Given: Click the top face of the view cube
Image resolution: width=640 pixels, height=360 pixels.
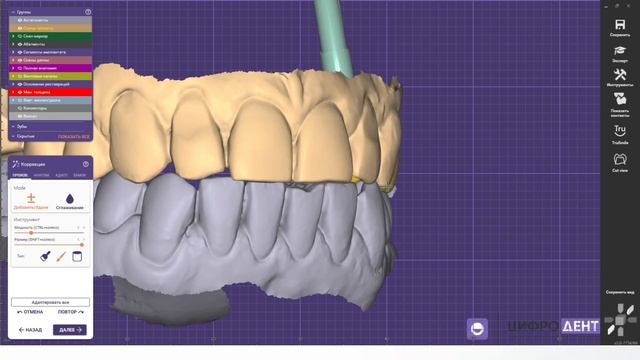Looking at the screenshot, I should (620, 309).
